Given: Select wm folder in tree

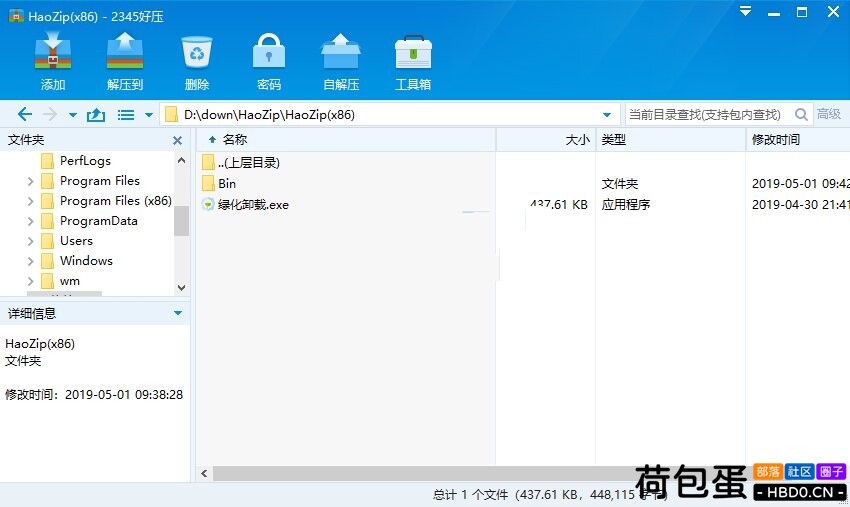Looking at the screenshot, I should click(69, 281).
